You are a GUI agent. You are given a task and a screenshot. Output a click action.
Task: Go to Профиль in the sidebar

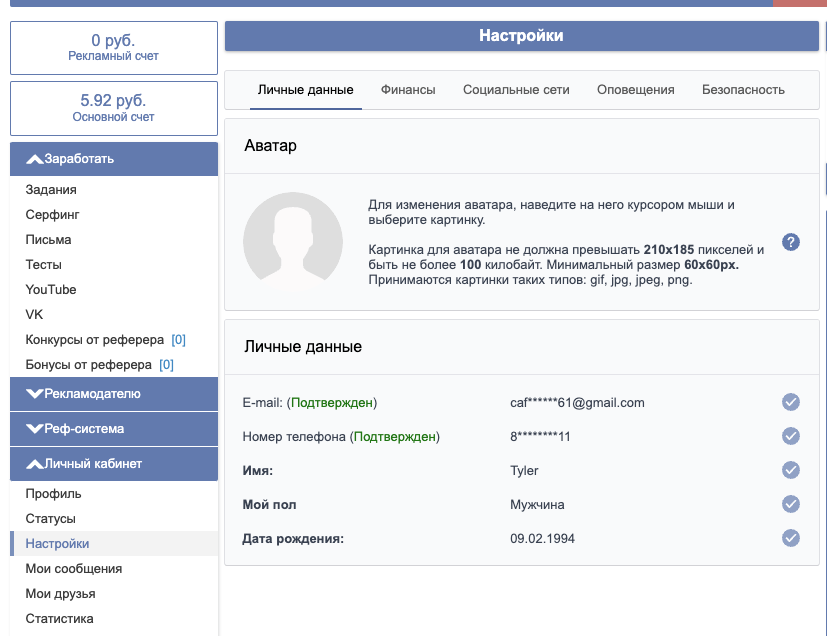coord(53,494)
